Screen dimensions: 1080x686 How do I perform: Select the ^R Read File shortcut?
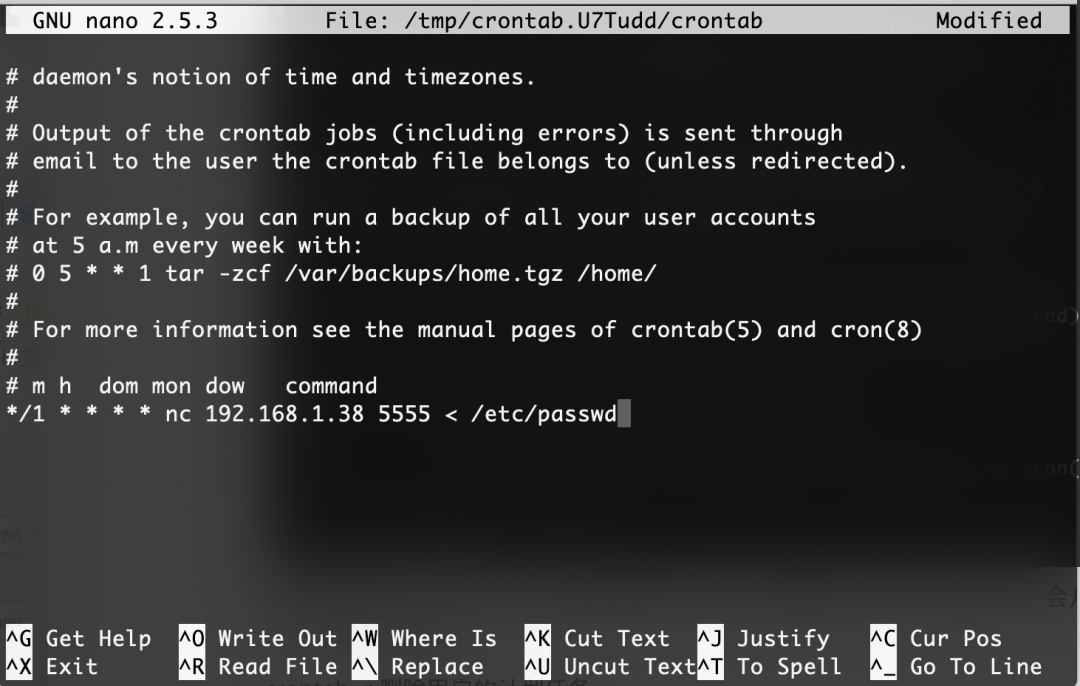[258, 667]
